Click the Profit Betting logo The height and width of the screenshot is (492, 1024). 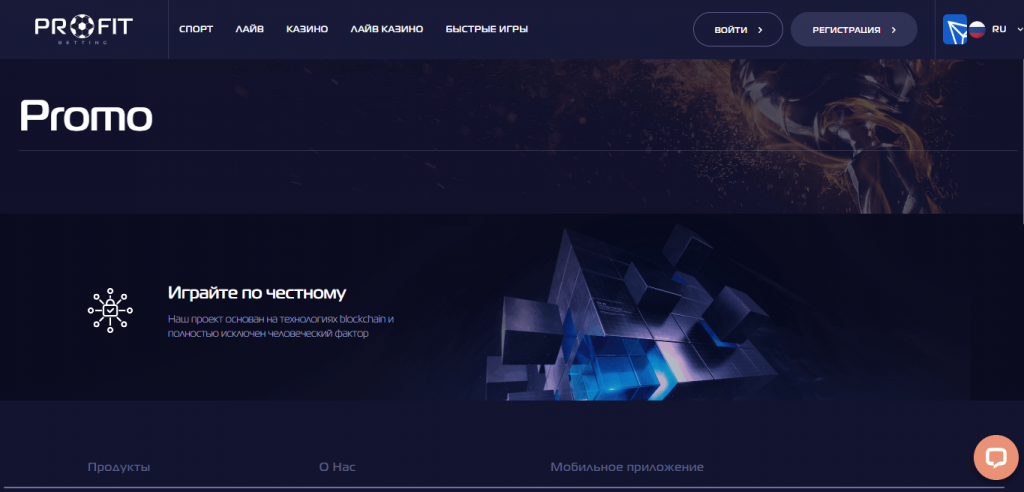[x=84, y=29]
